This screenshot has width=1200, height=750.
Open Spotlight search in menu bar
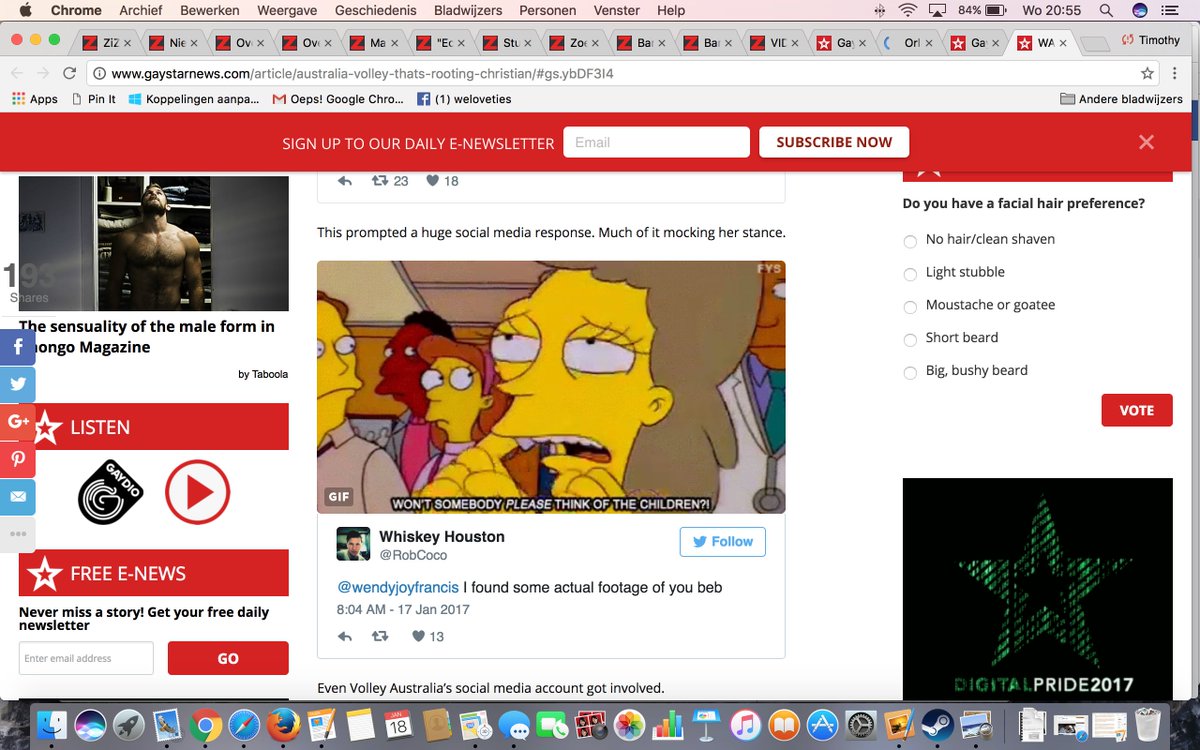(x=1106, y=10)
